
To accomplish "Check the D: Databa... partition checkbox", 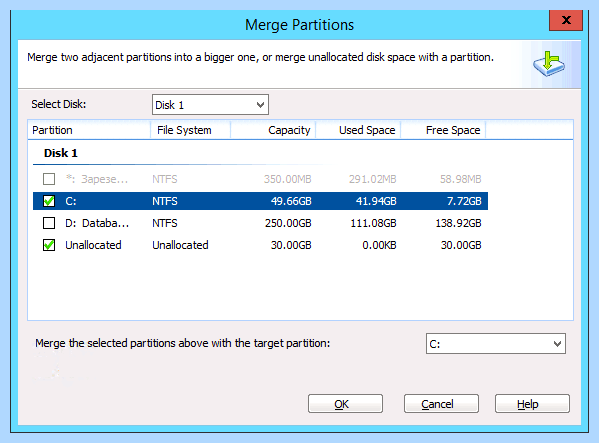I will [x=49, y=223].
